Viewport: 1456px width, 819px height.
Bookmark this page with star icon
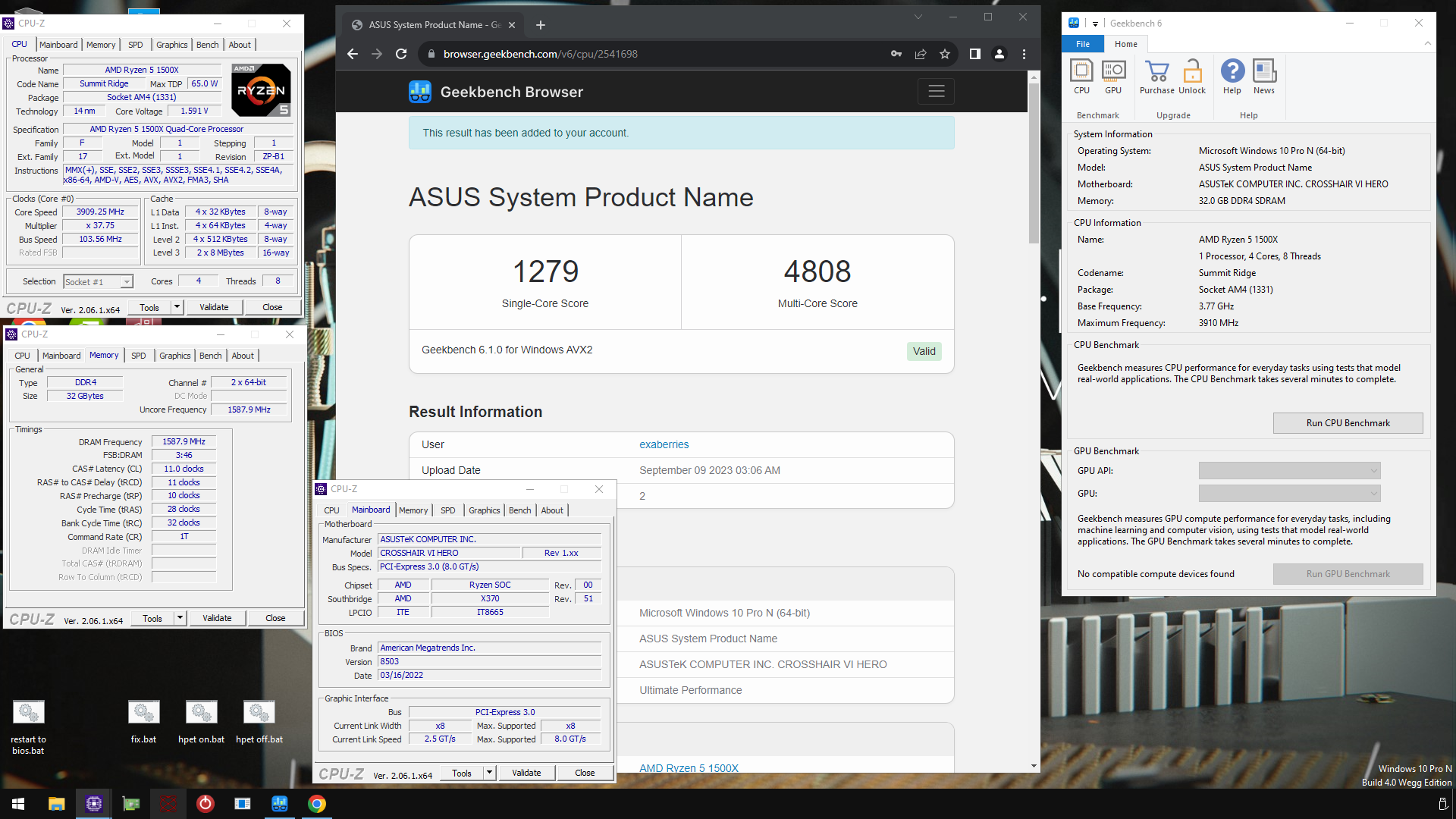click(945, 54)
